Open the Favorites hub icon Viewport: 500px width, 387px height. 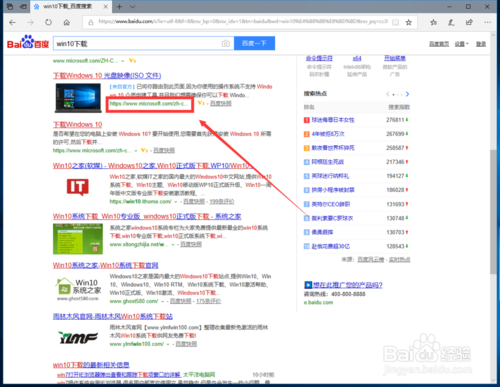click(x=433, y=22)
